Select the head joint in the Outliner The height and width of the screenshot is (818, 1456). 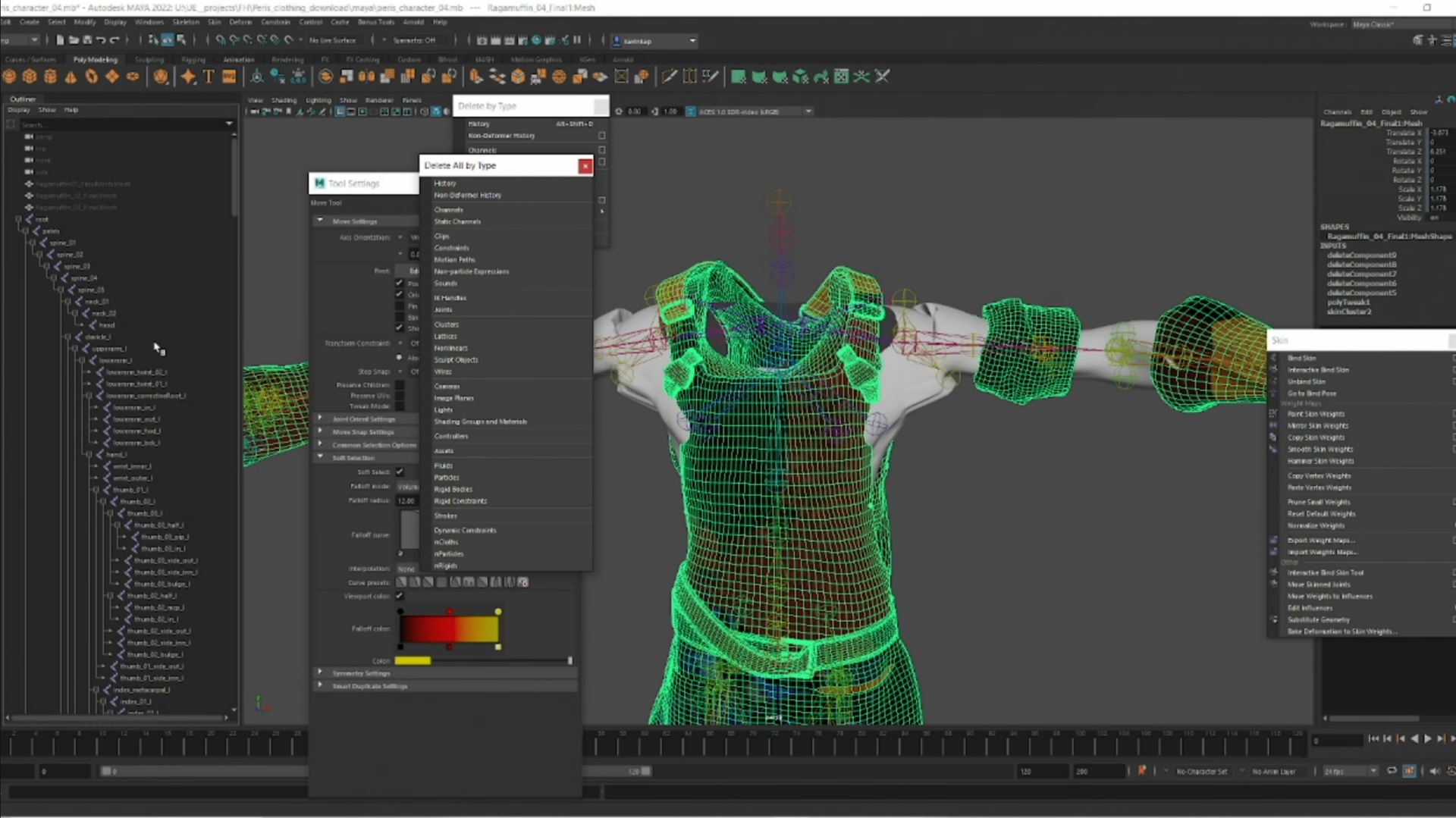107,324
